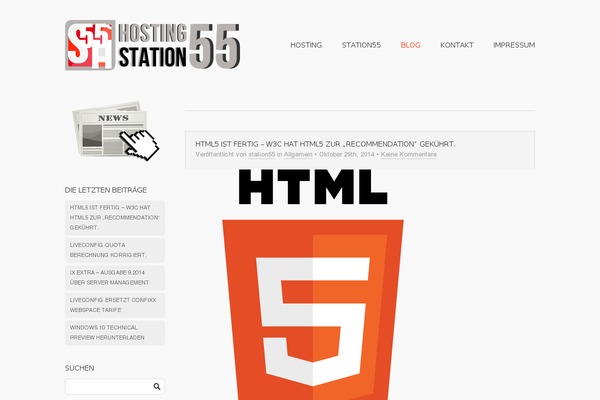The width and height of the screenshot is (600, 400).
Task: Click the Keine Kommentare link
Action: [409, 155]
